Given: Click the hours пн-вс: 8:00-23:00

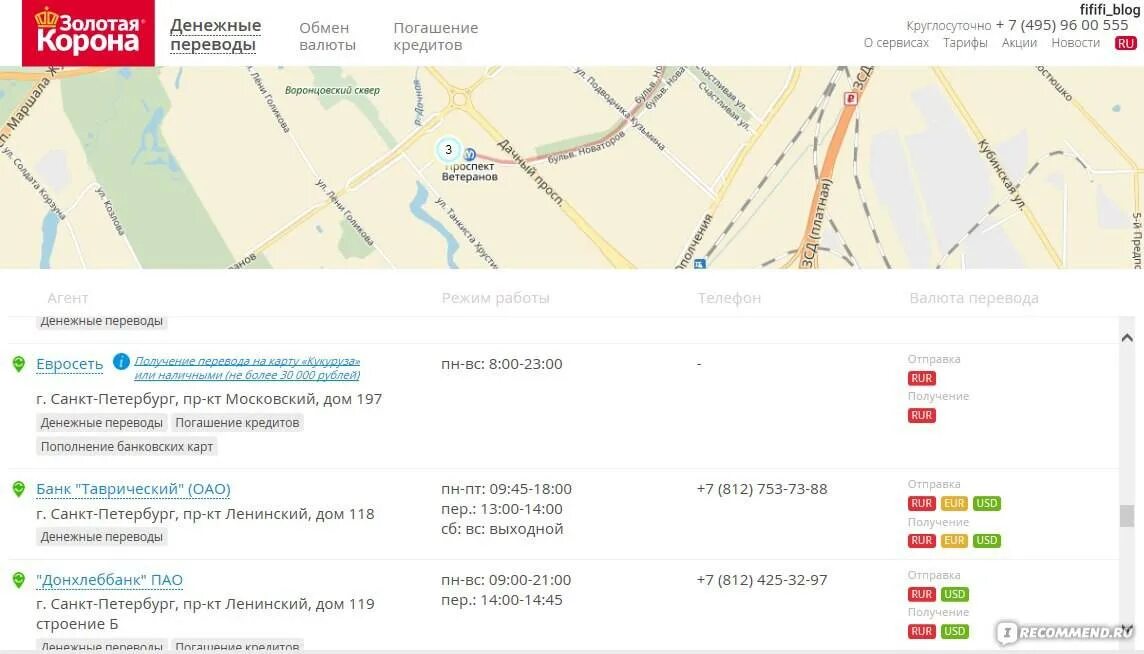Looking at the screenshot, I should point(502,363).
